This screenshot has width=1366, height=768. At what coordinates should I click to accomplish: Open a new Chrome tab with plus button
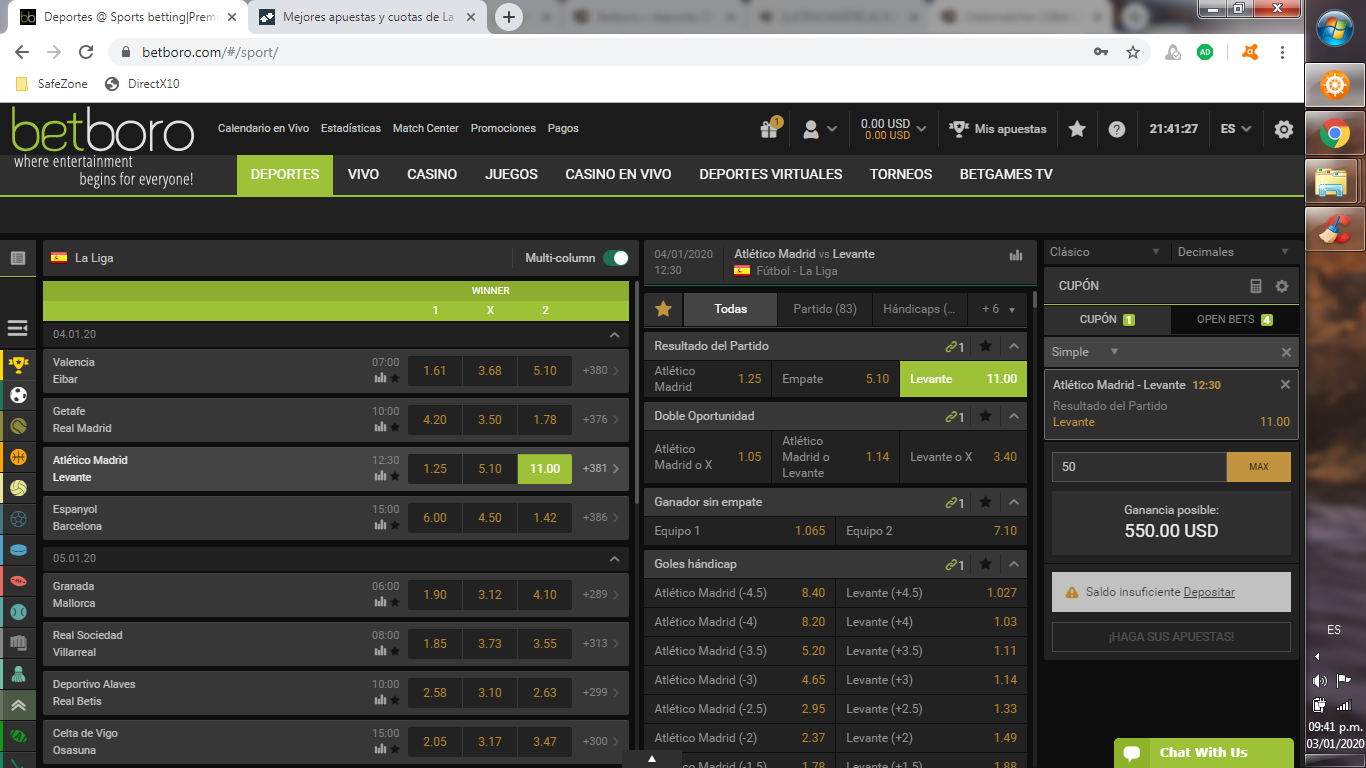click(x=509, y=17)
